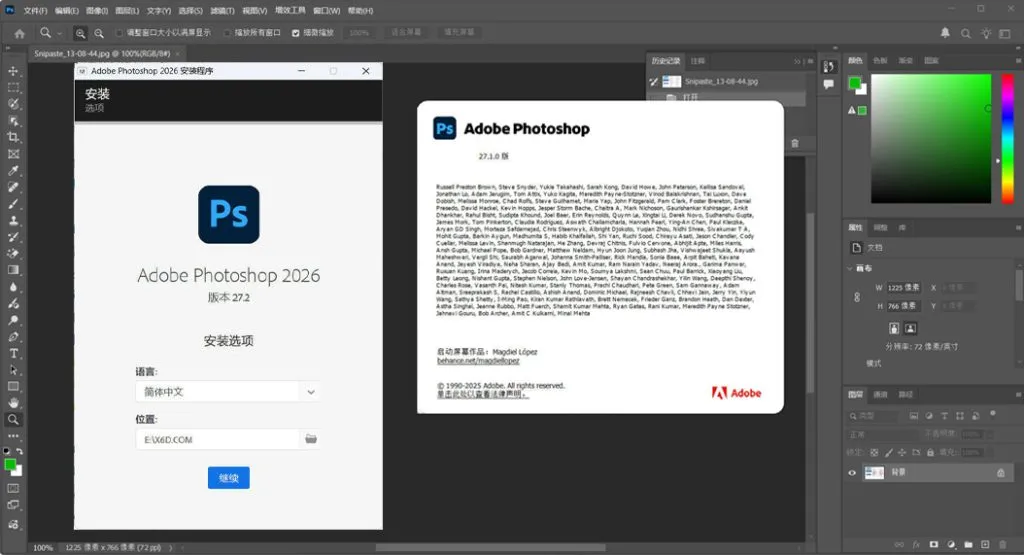Hide the 背景 layer eye icon

[x=852, y=473]
